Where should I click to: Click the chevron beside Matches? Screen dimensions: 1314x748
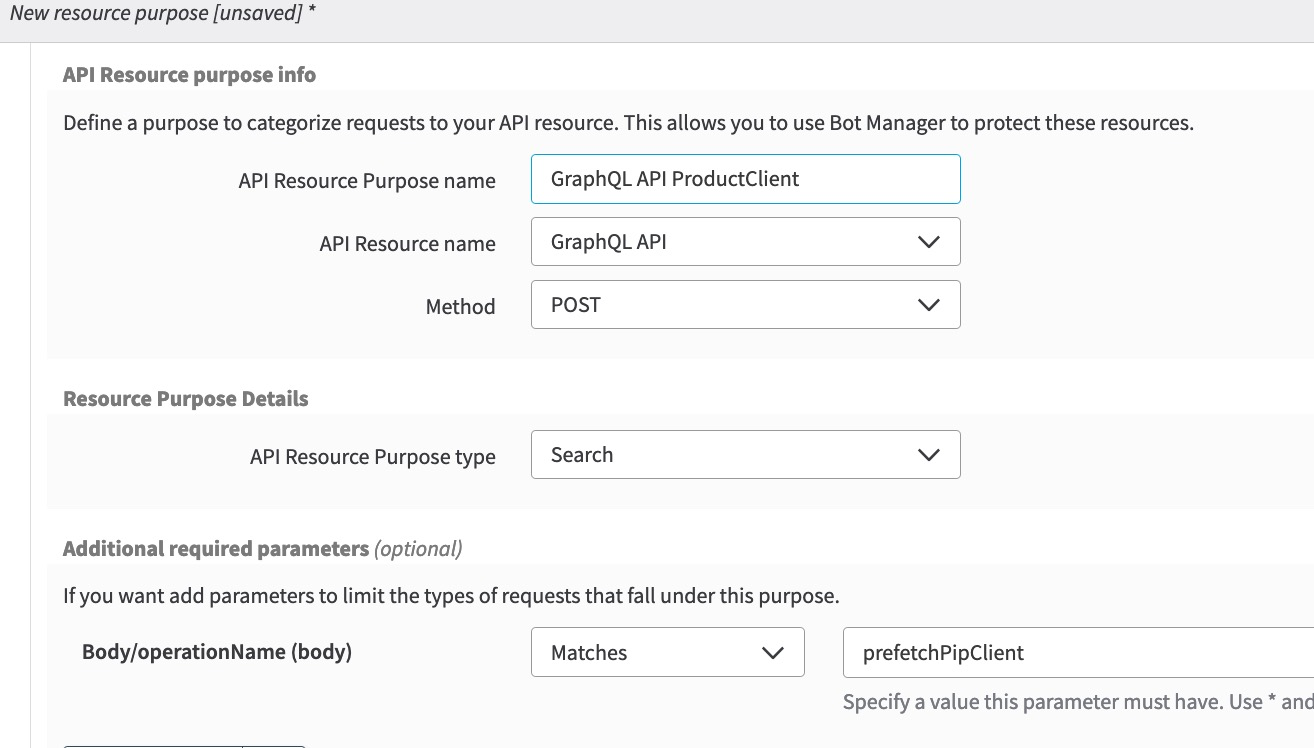pyautogui.click(x=772, y=653)
